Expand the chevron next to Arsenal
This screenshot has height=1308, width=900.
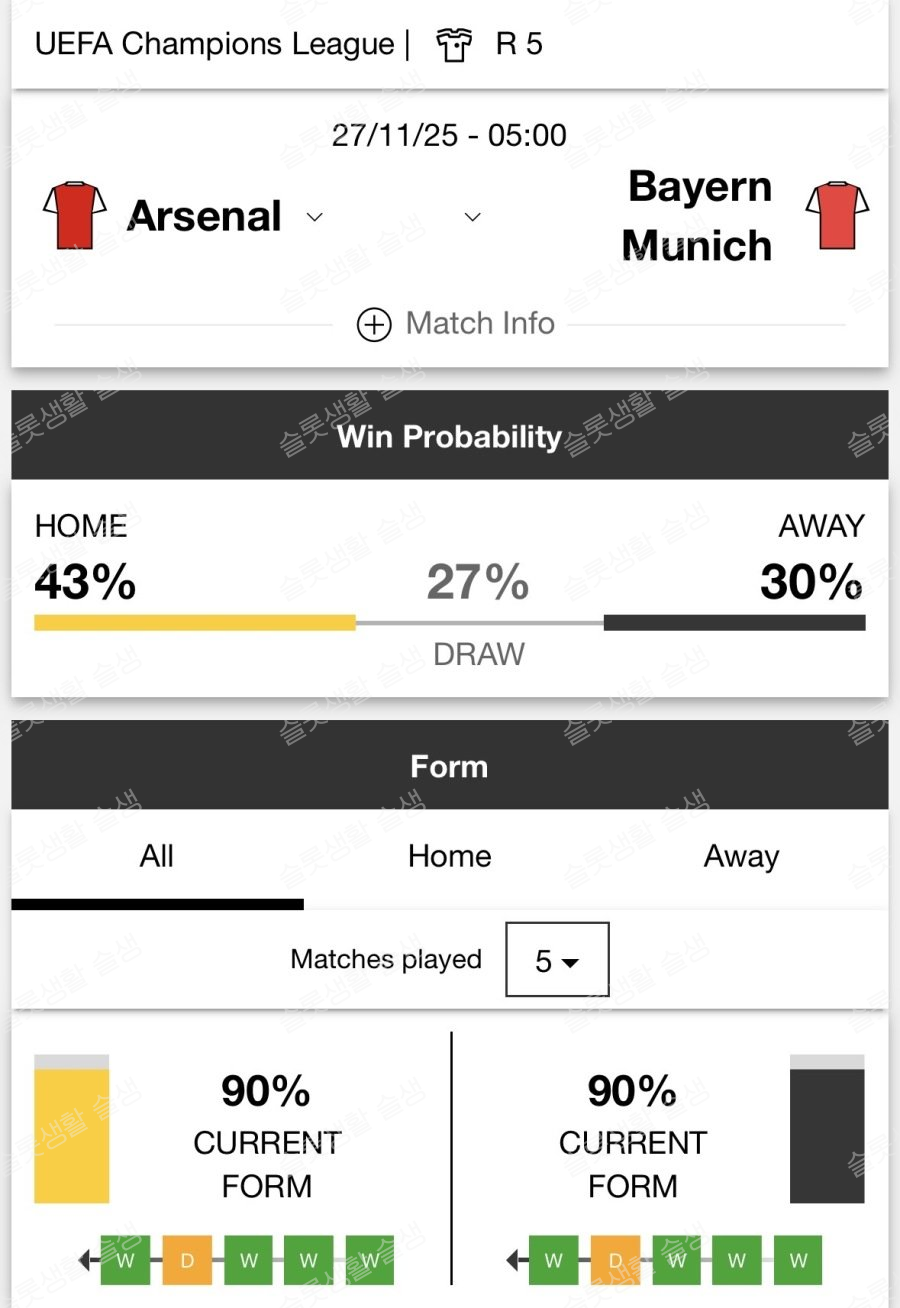[315, 217]
